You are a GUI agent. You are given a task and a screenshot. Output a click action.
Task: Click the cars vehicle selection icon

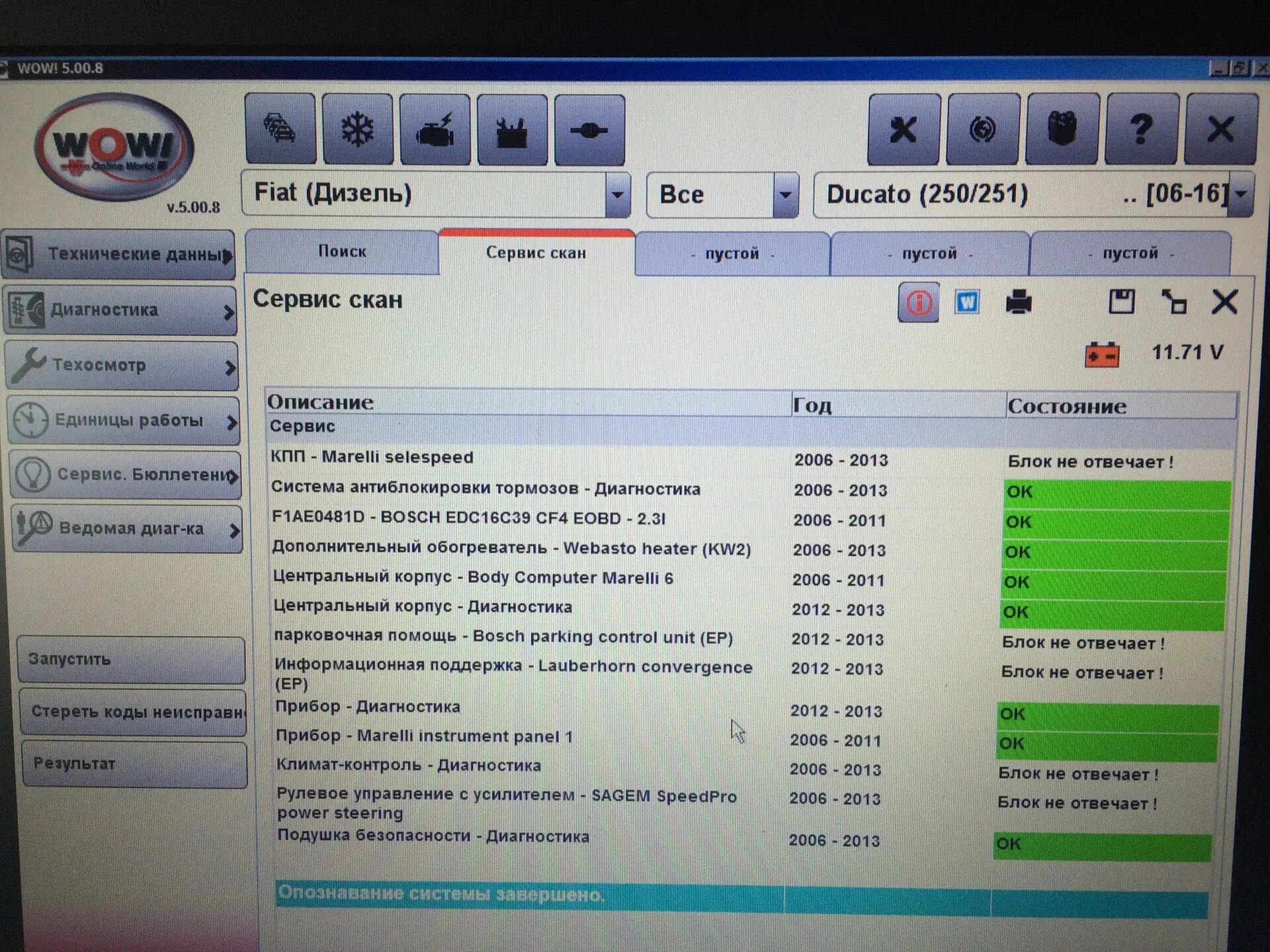(280, 130)
